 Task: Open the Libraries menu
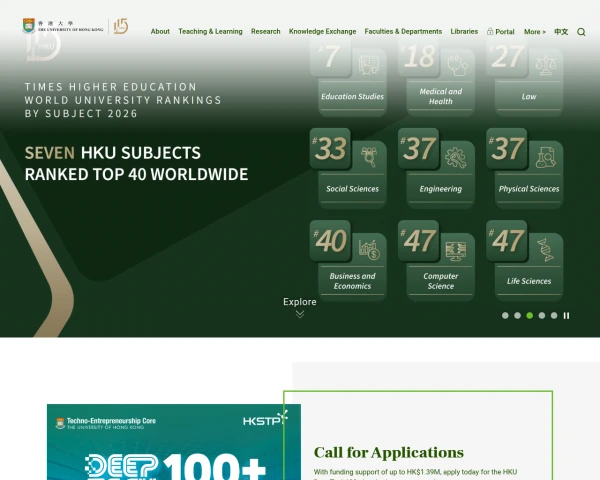pos(464,31)
